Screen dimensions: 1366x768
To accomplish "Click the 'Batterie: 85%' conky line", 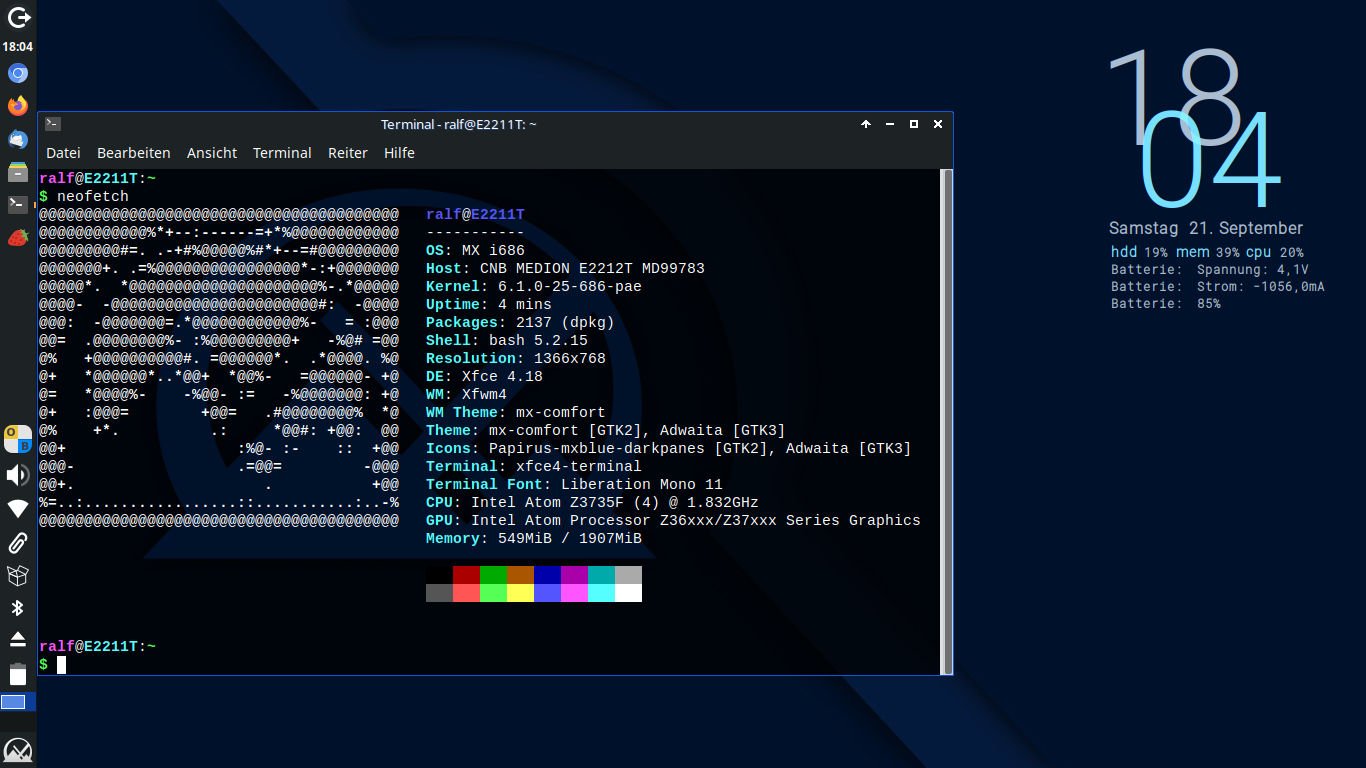I will [x=1166, y=303].
